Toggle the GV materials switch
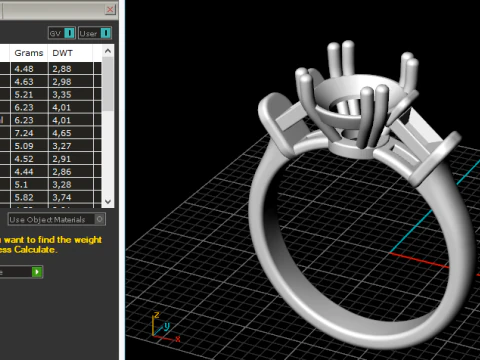 coord(62,33)
